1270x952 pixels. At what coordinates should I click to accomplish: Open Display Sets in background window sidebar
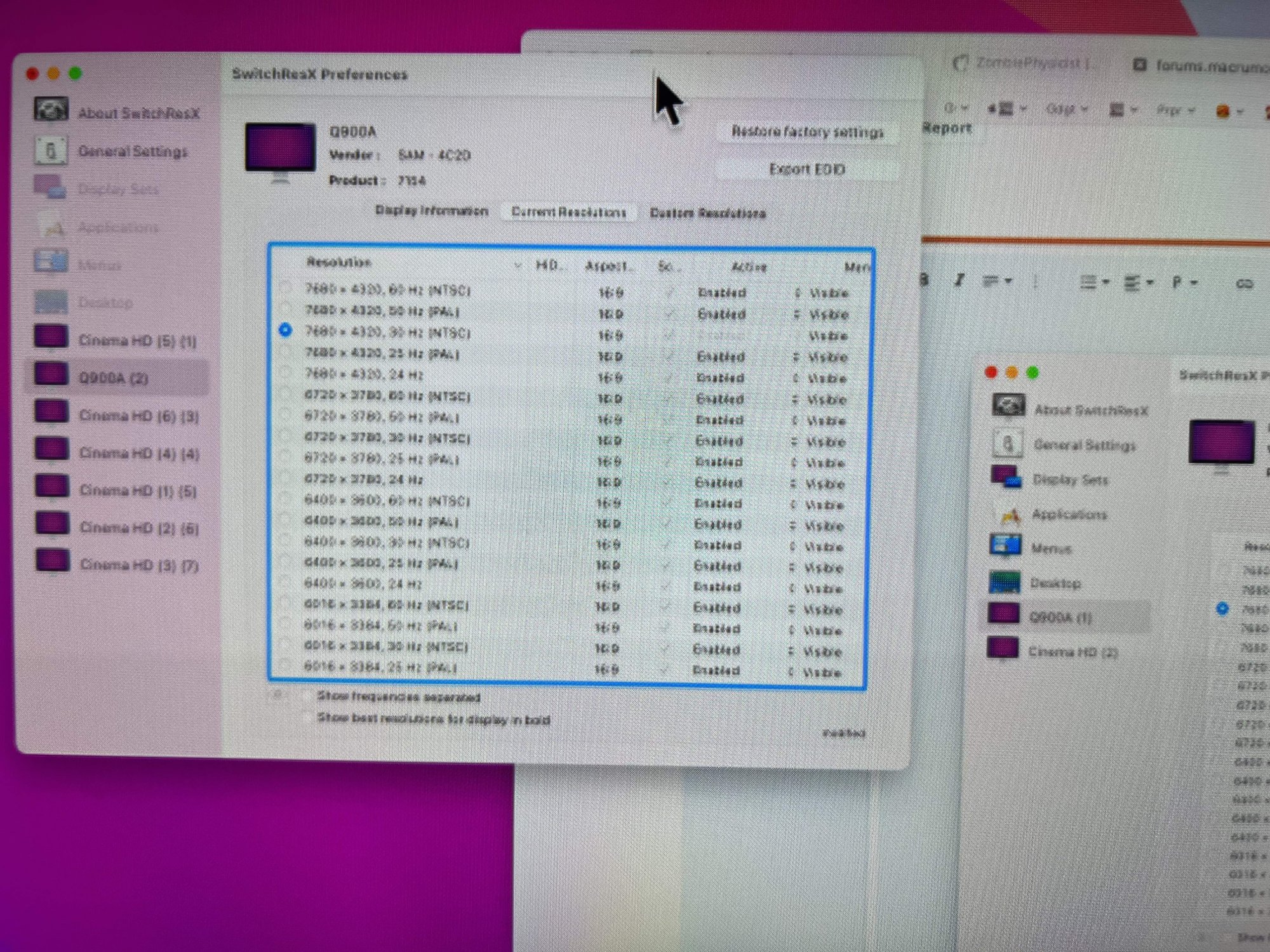point(1070,479)
